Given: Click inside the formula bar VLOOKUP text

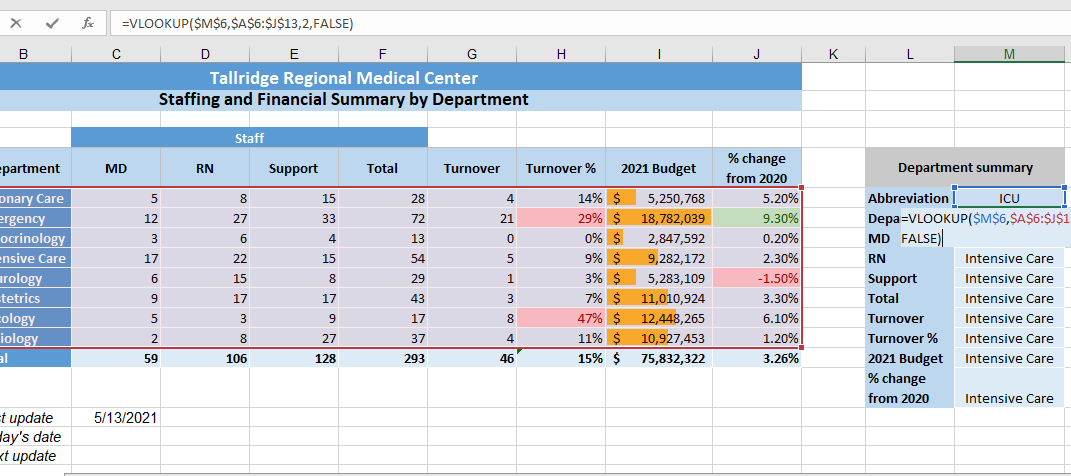Looking at the screenshot, I should tap(236, 22).
